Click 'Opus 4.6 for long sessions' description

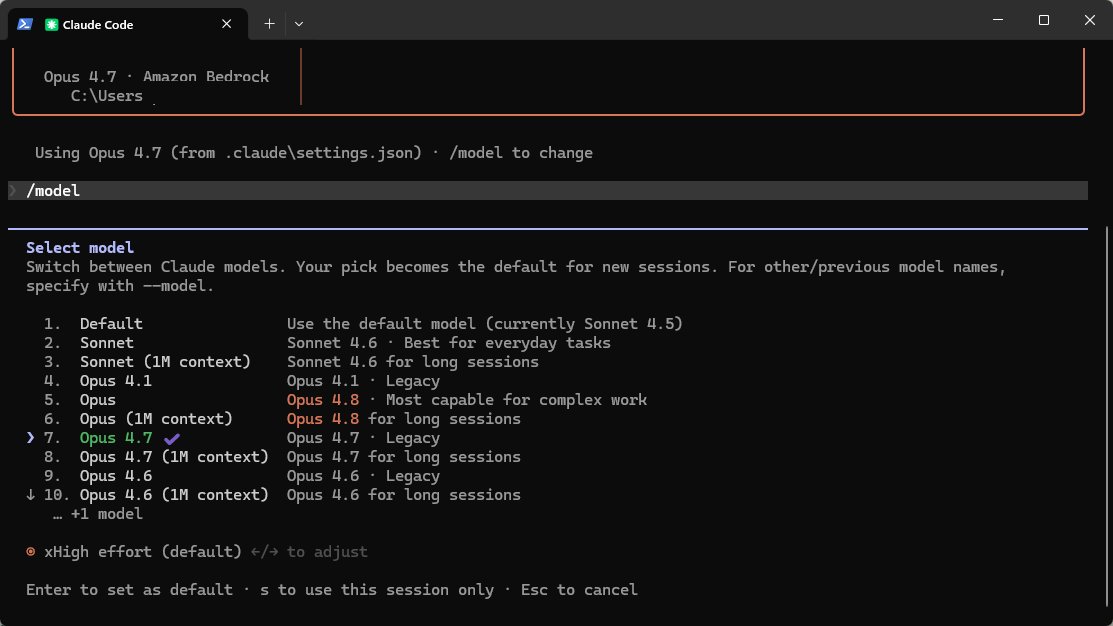(403, 495)
